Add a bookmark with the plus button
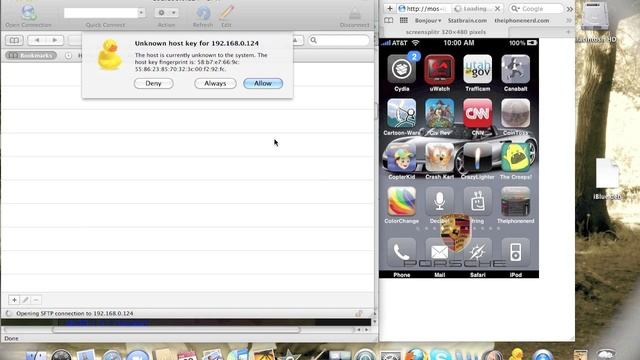 [14, 300]
